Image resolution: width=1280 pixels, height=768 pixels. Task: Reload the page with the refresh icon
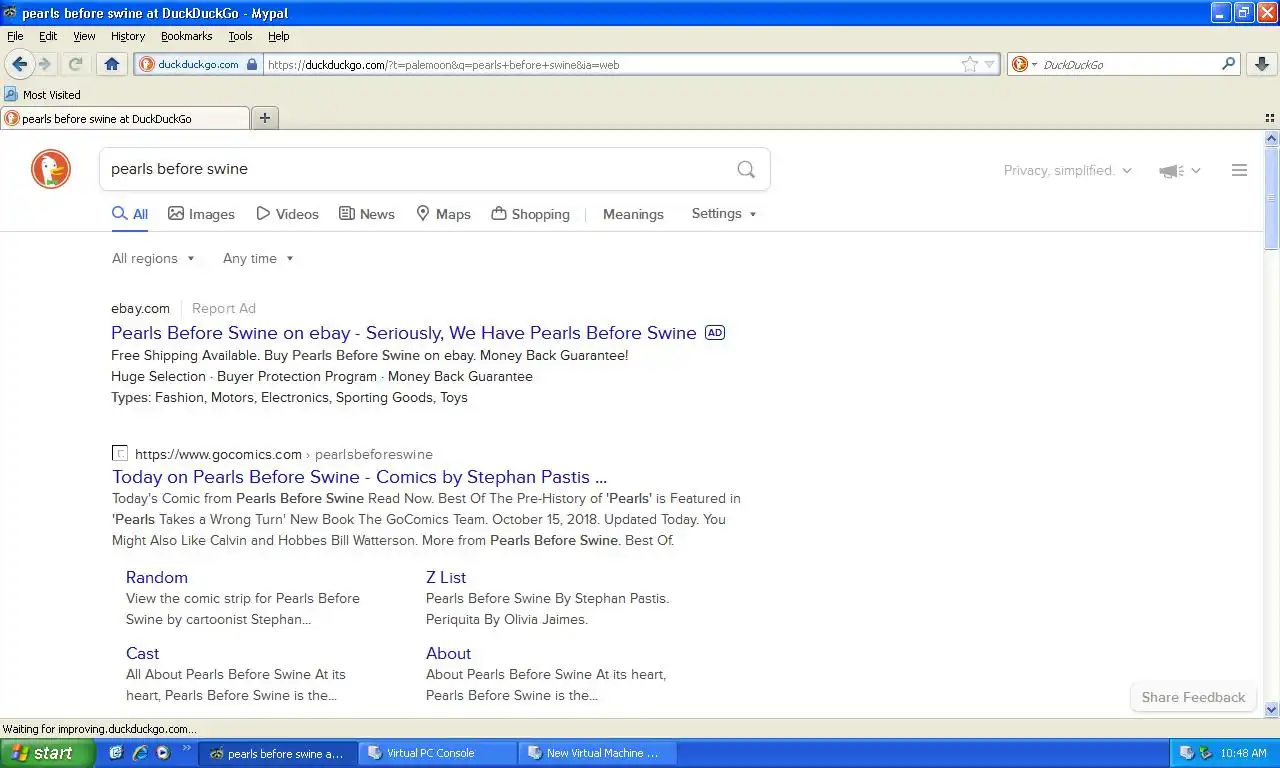(x=75, y=64)
